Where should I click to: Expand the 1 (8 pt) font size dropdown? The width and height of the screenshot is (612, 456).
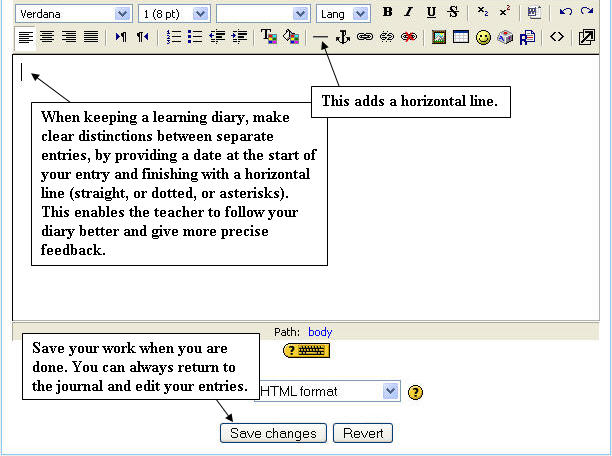tap(173, 14)
